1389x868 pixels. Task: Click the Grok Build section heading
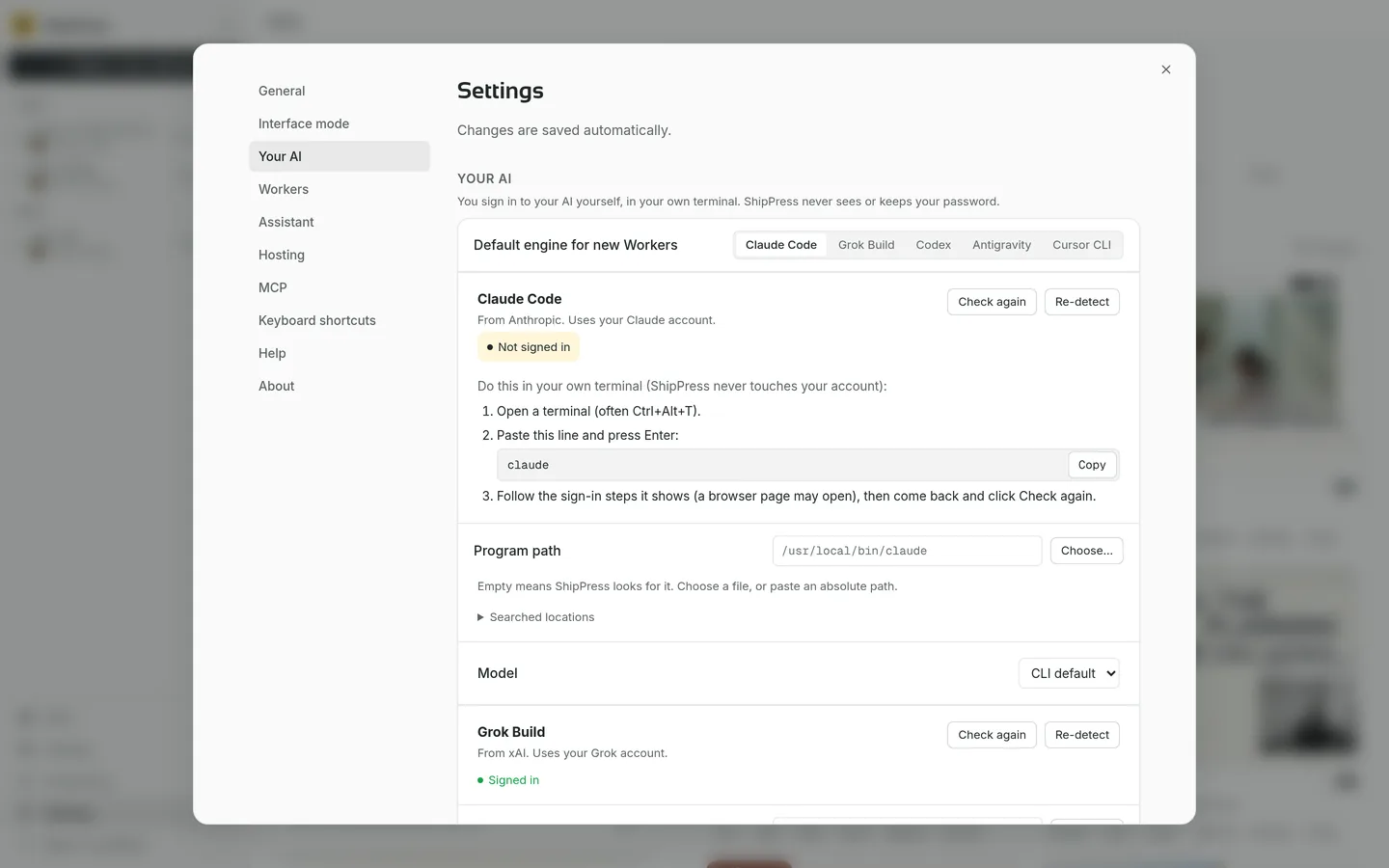coord(511,732)
